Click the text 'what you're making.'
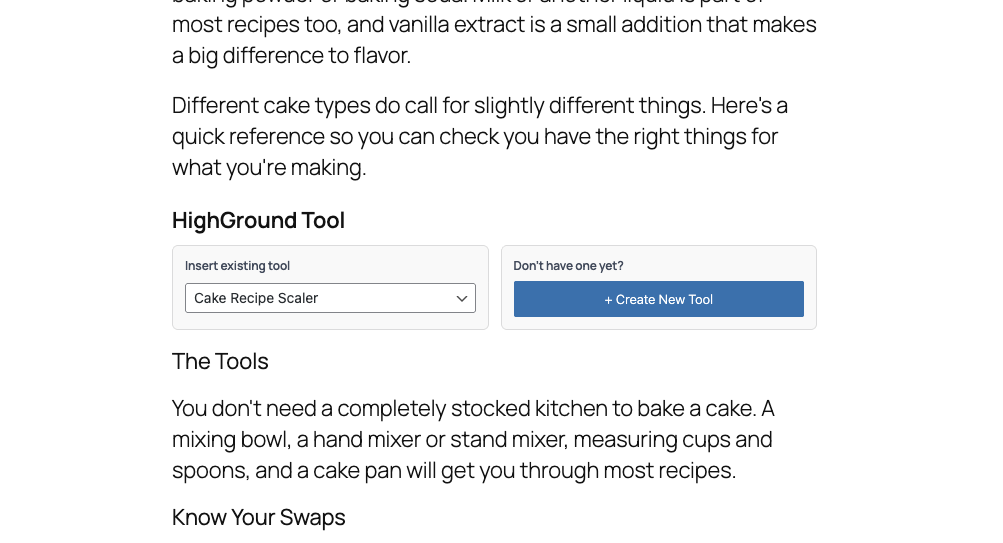The width and height of the screenshot is (1003, 543). (x=269, y=167)
